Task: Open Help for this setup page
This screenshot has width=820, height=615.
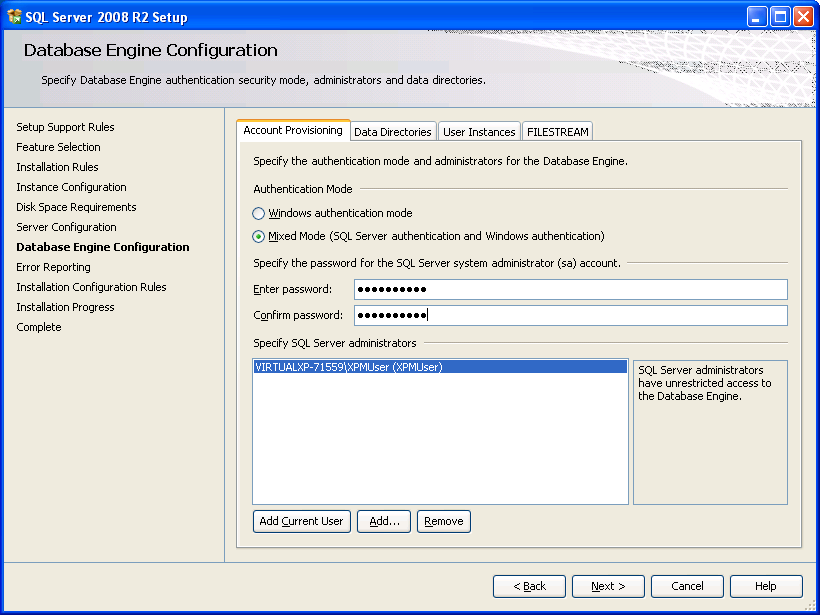Action: tap(766, 587)
